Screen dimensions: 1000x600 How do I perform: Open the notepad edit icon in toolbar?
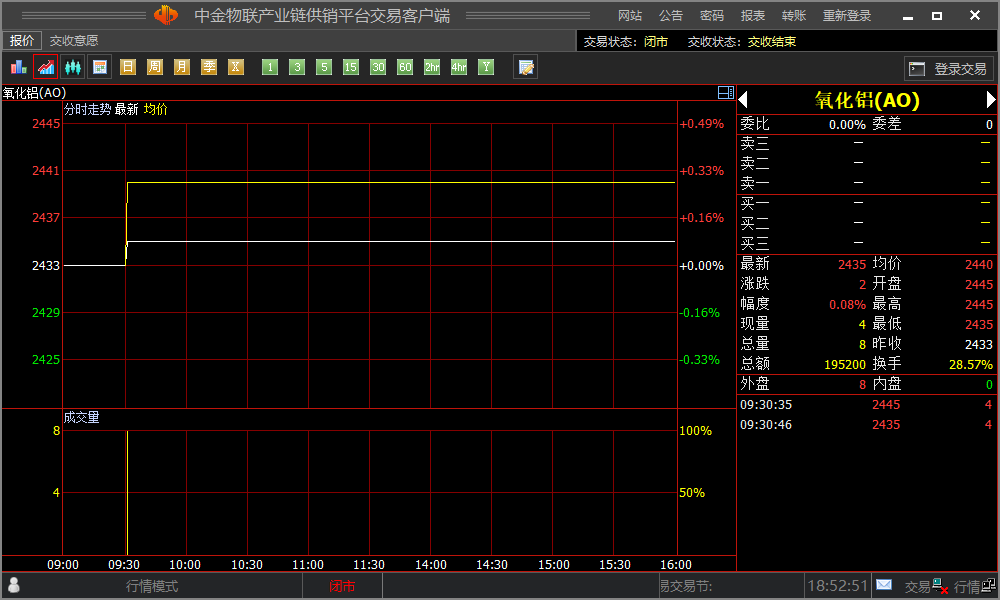tap(526, 67)
